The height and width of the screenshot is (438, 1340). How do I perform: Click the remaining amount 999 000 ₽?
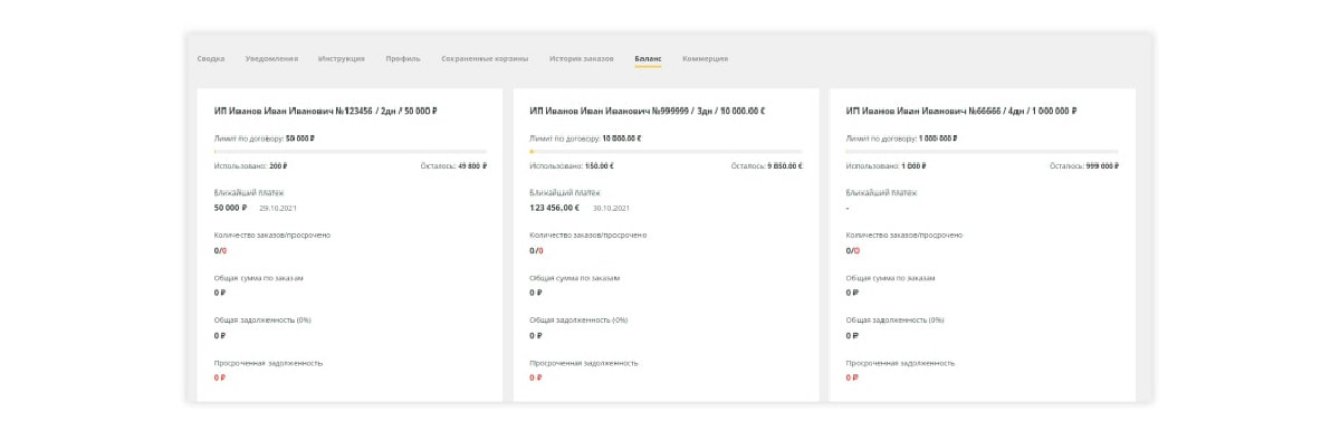point(1102,166)
